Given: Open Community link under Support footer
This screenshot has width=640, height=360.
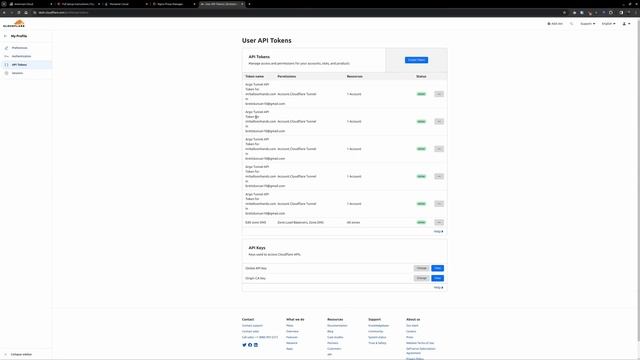Looking at the screenshot, I should [x=376, y=331].
